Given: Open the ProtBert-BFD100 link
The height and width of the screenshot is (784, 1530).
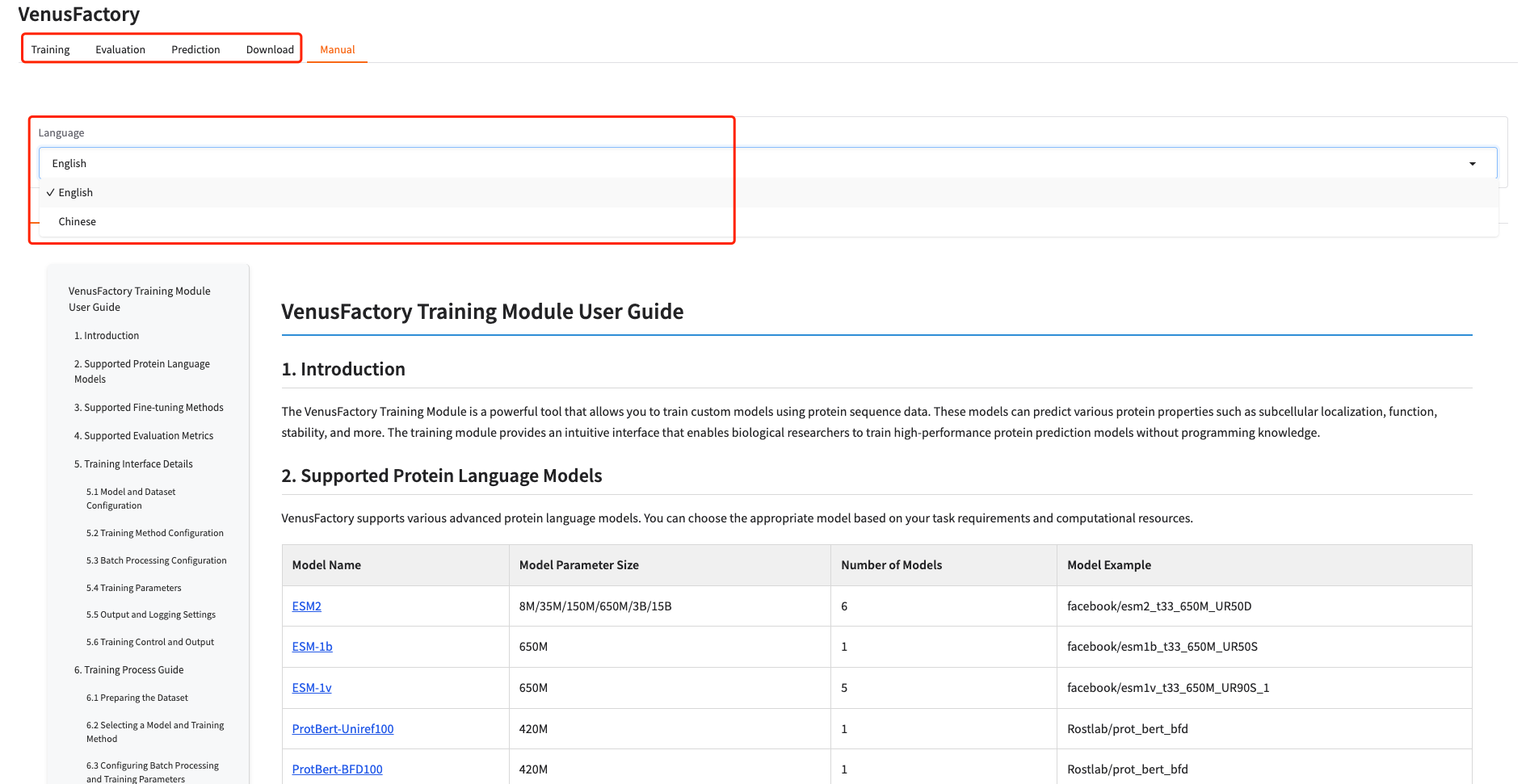Looking at the screenshot, I should click(x=337, y=769).
